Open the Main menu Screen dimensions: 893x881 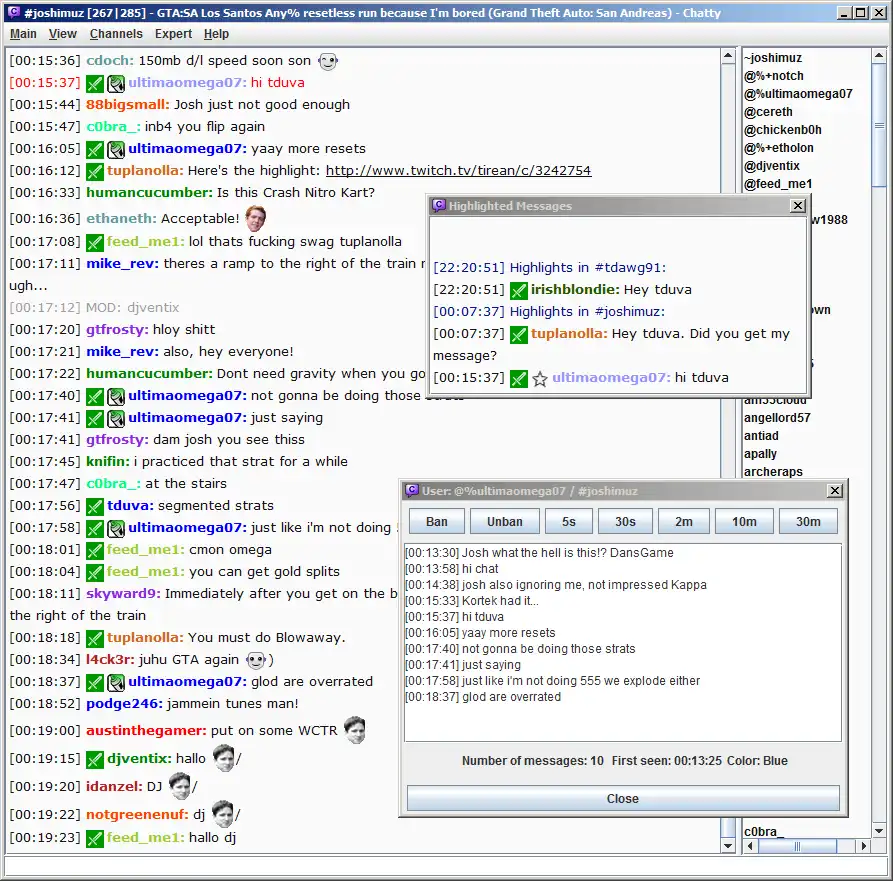(x=23, y=34)
